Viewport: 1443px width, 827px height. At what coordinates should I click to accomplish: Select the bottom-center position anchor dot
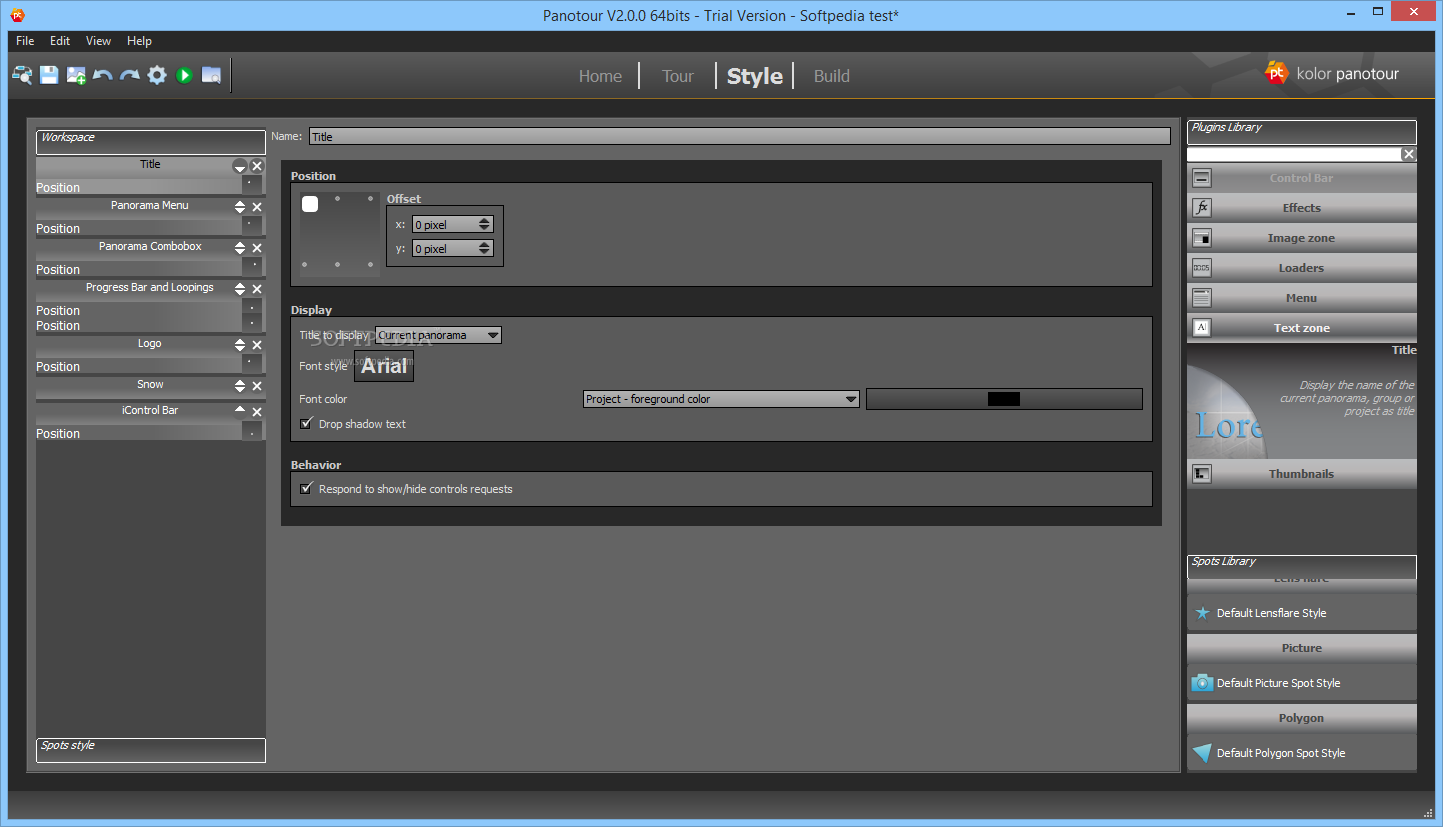point(338,265)
